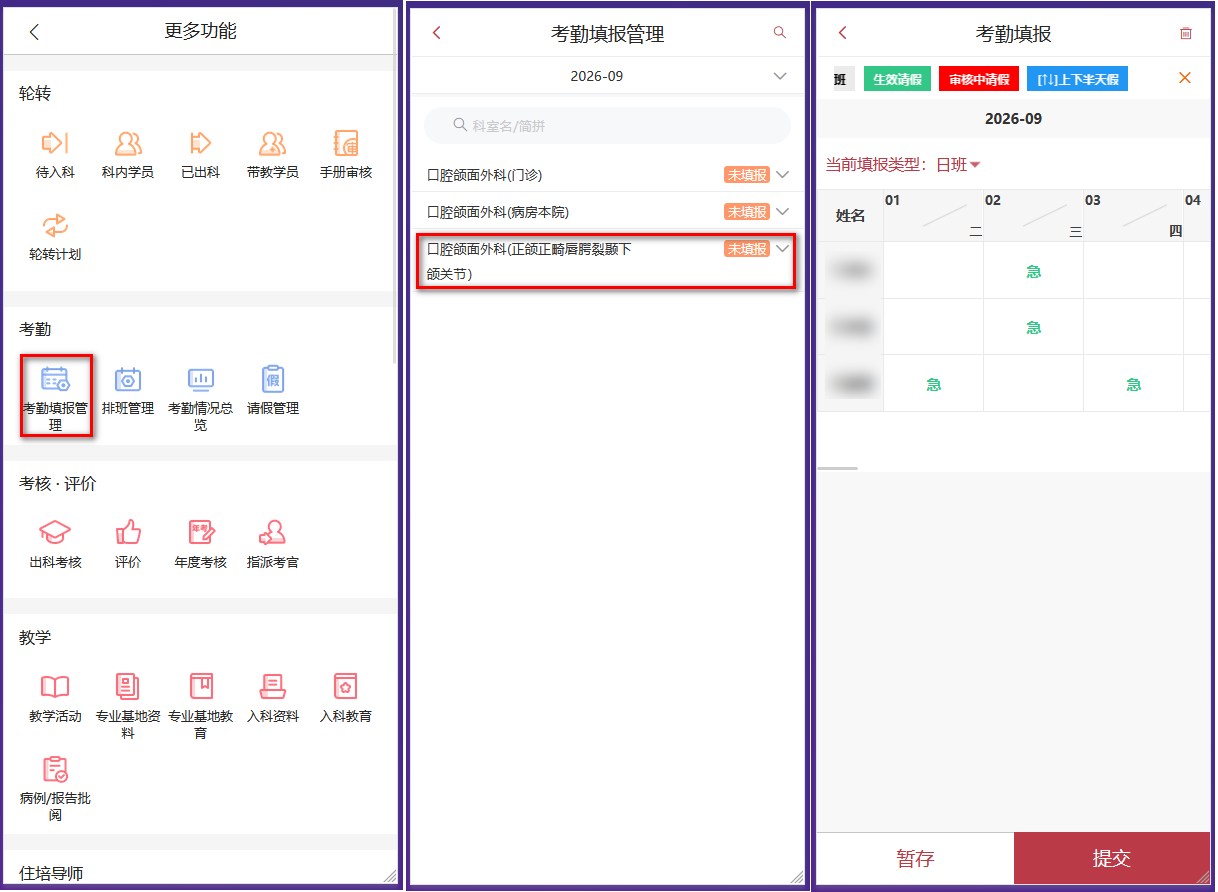This screenshot has height=892, width=1218.
Task: Open the 出科考核 icon
Action: click(55, 532)
